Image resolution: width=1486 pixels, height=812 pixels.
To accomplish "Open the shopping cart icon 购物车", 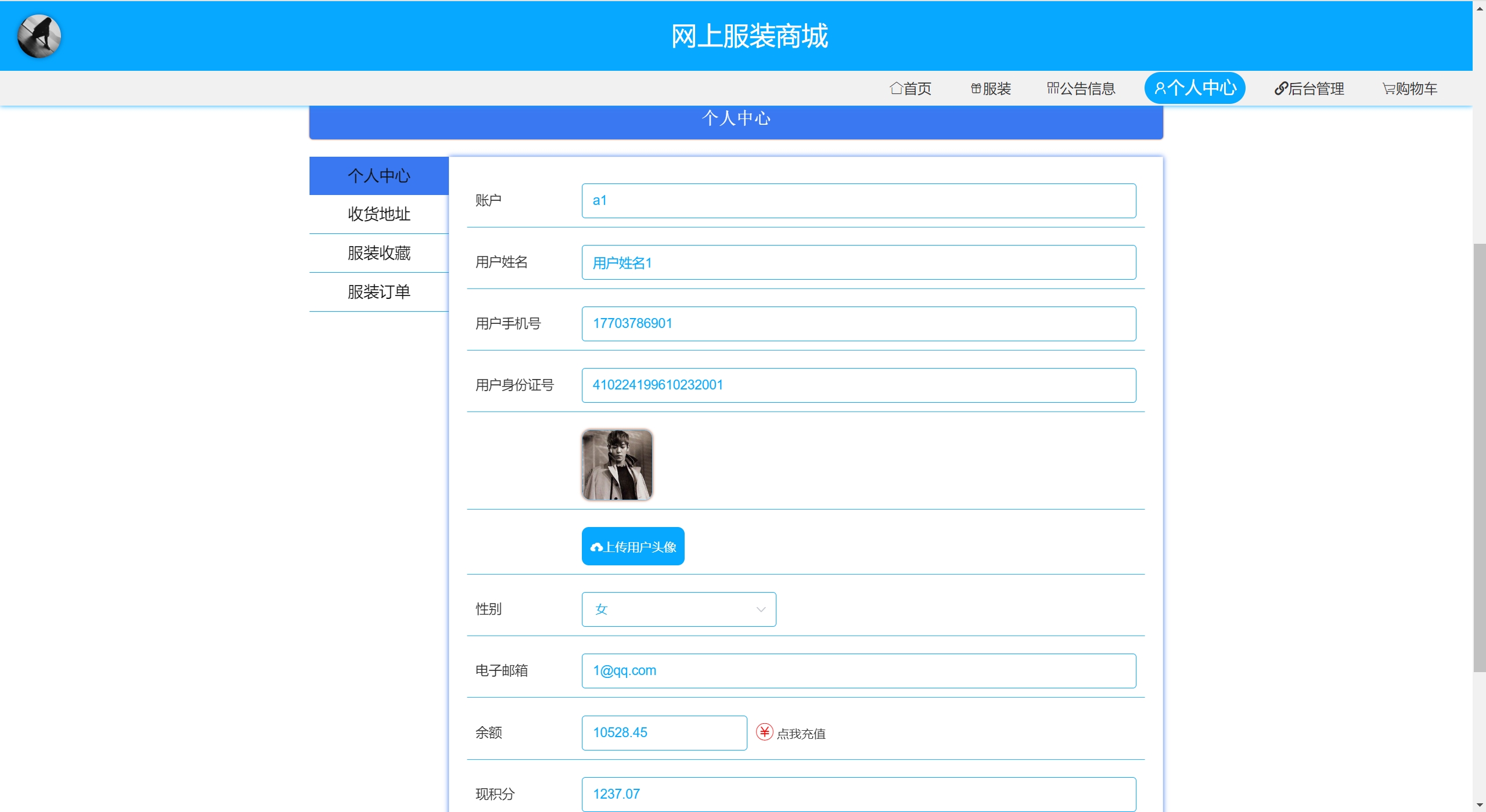I will (x=1388, y=89).
